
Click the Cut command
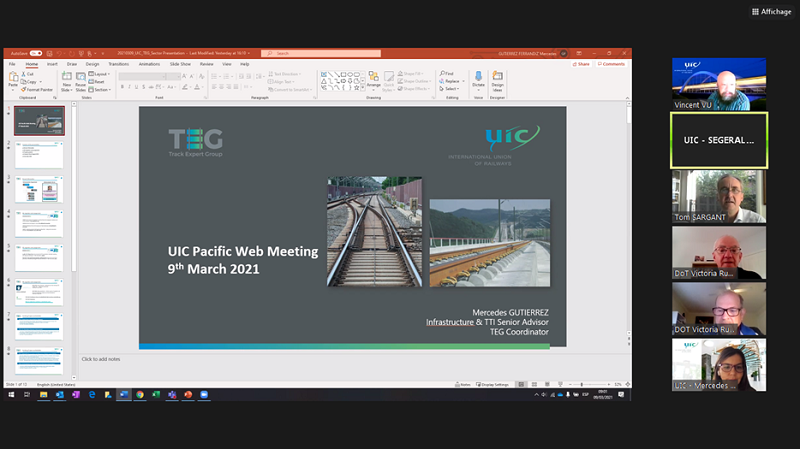pos(28,74)
